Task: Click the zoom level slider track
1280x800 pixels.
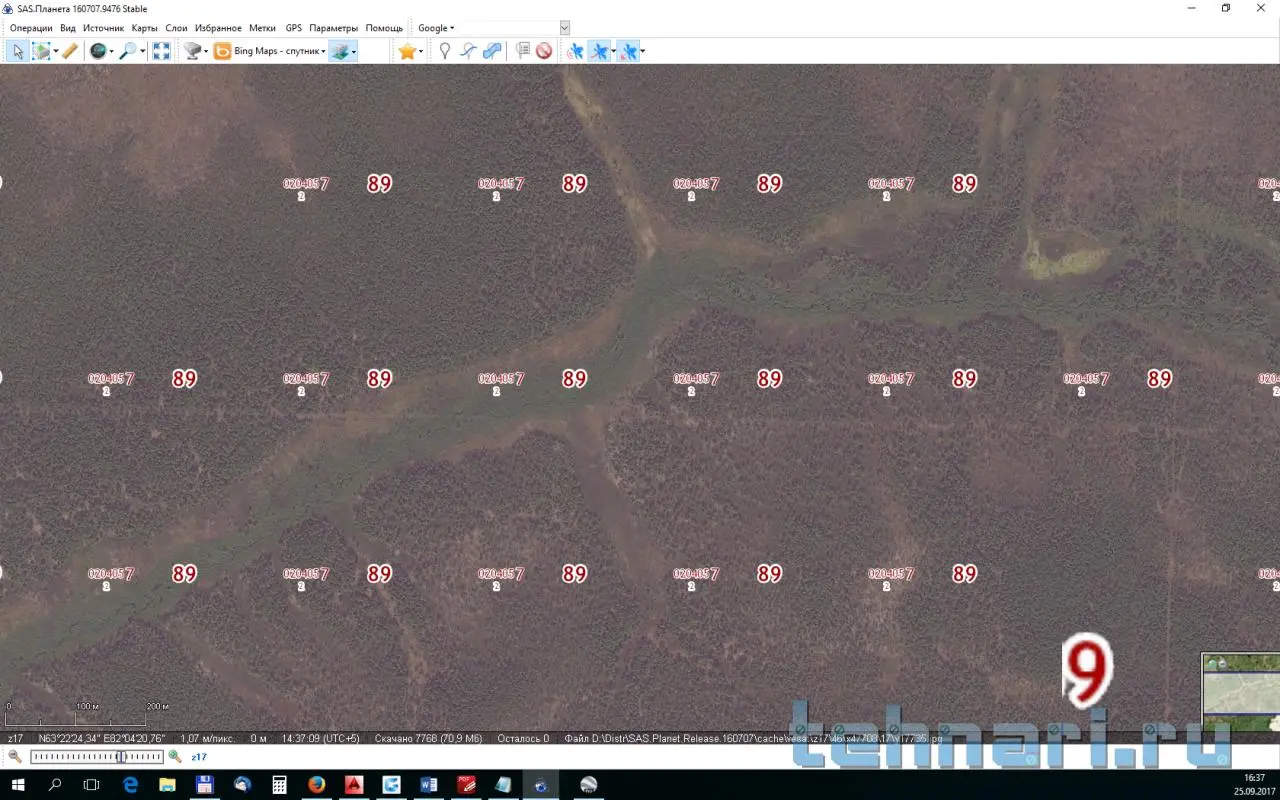Action: click(x=96, y=757)
